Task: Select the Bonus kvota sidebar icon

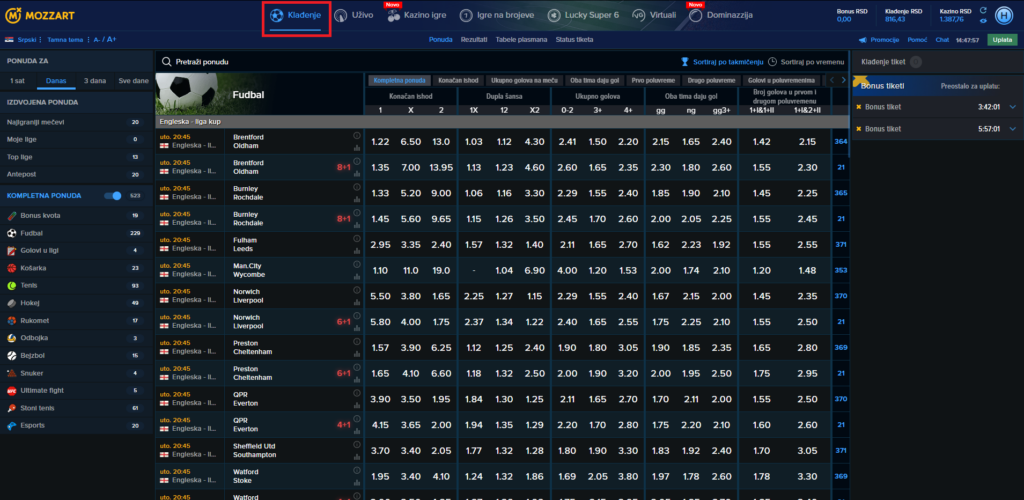Action: click(x=12, y=215)
